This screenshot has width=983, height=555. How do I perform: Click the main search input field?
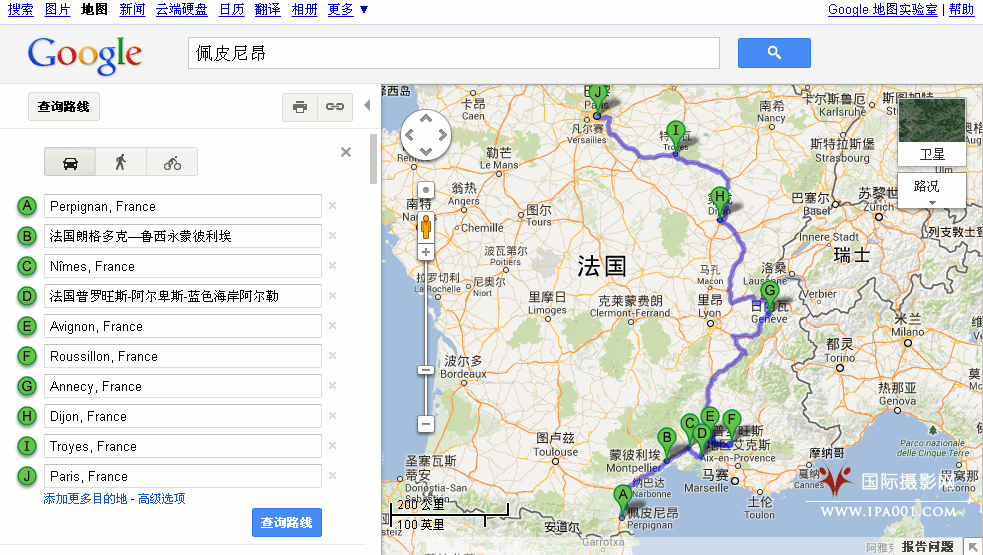click(453, 53)
